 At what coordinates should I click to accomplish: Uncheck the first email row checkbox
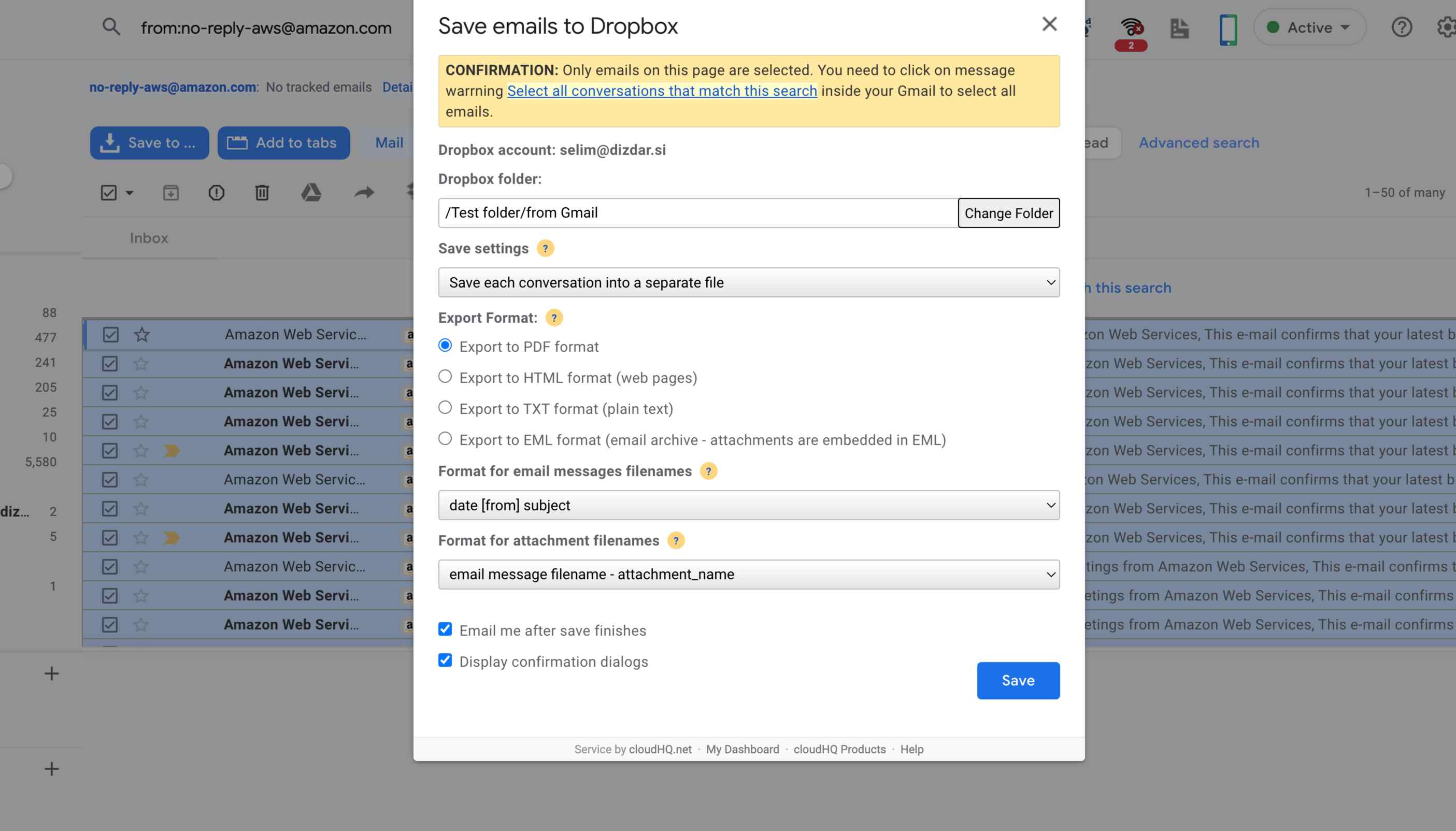tap(110, 335)
